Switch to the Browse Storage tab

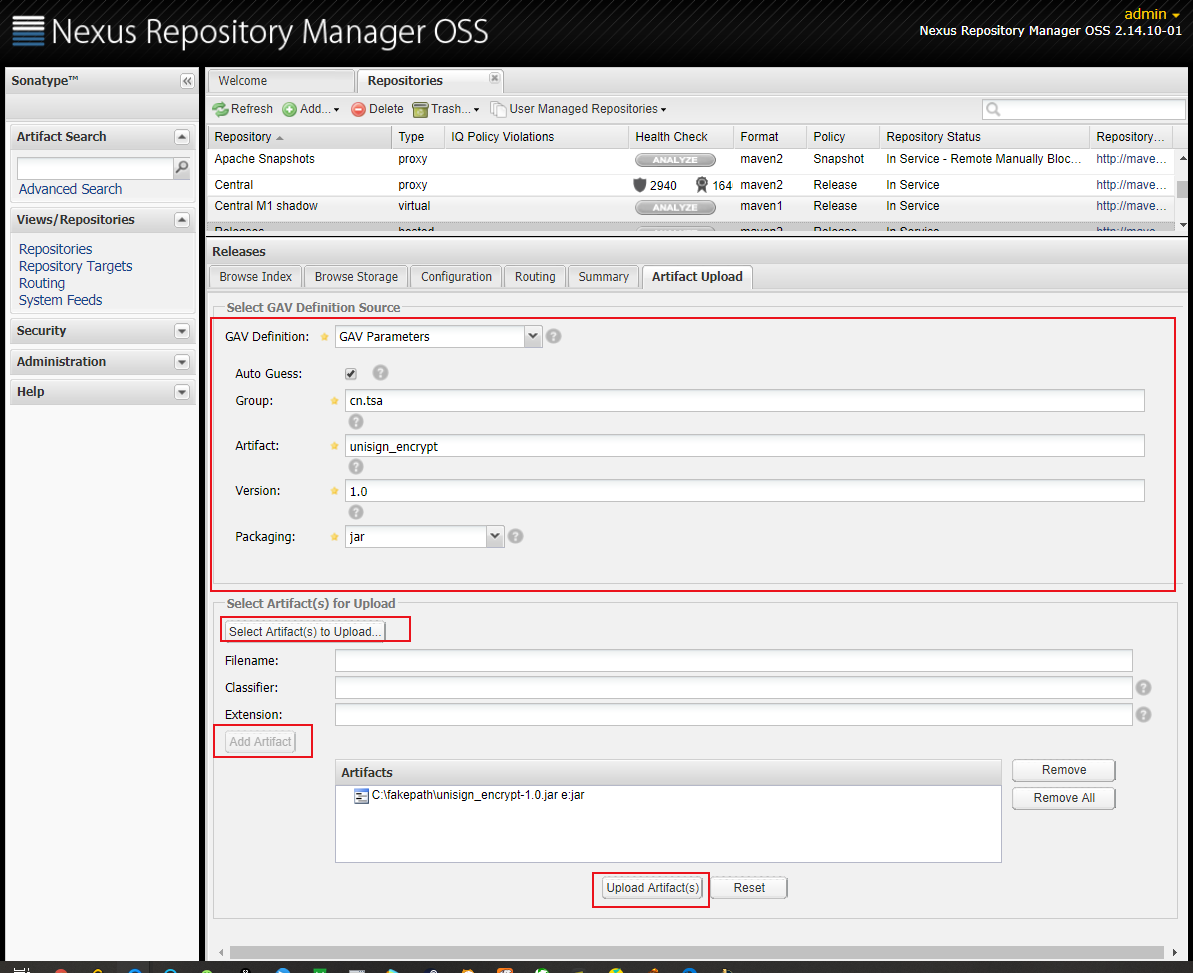(x=356, y=277)
